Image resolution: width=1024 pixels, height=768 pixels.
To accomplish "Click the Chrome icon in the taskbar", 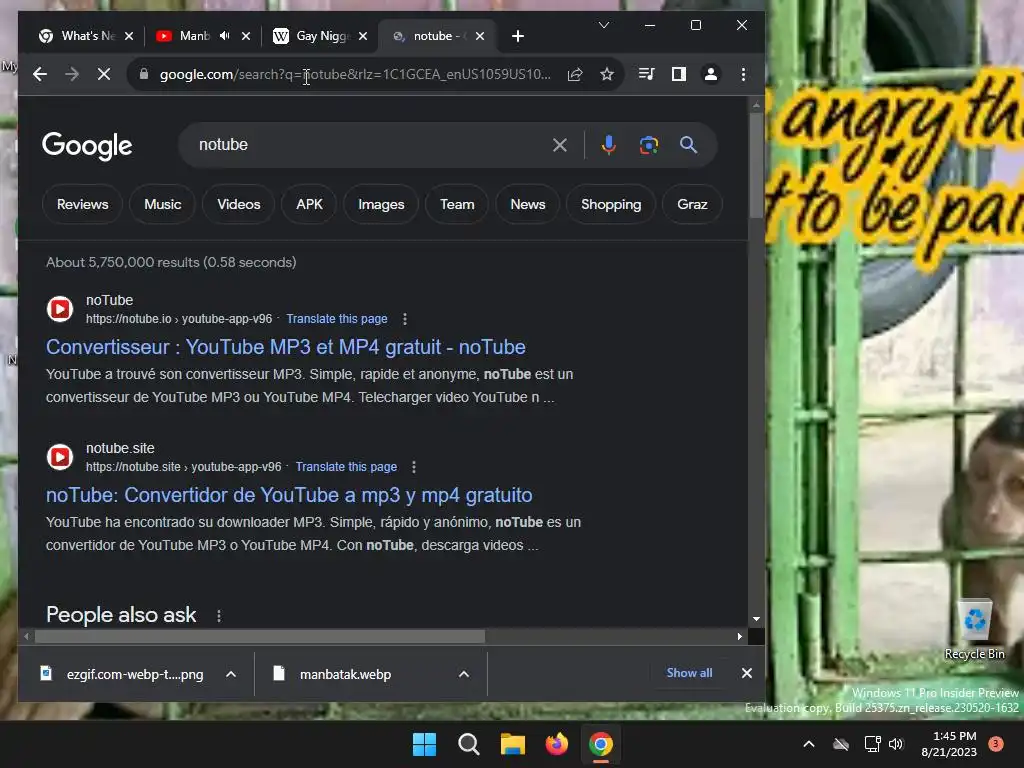I will point(601,744).
